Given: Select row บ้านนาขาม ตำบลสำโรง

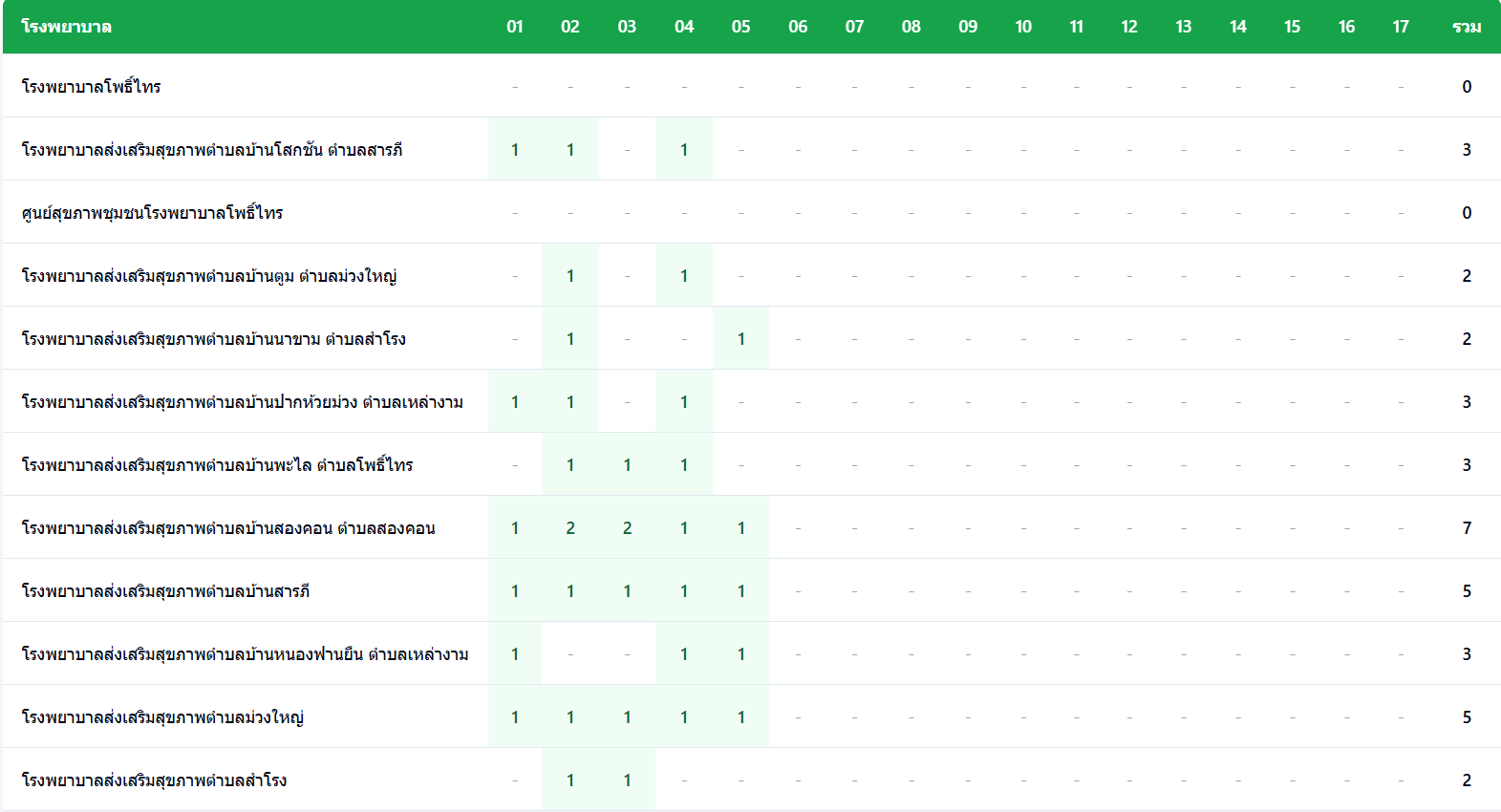Looking at the screenshot, I should click(x=751, y=338).
